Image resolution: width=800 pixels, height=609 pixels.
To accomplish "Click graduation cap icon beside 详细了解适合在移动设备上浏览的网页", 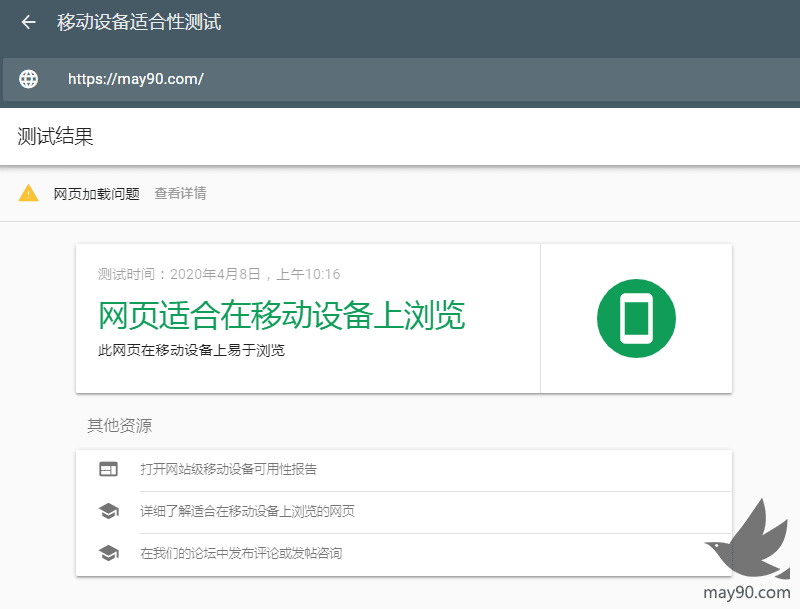I will [109, 511].
